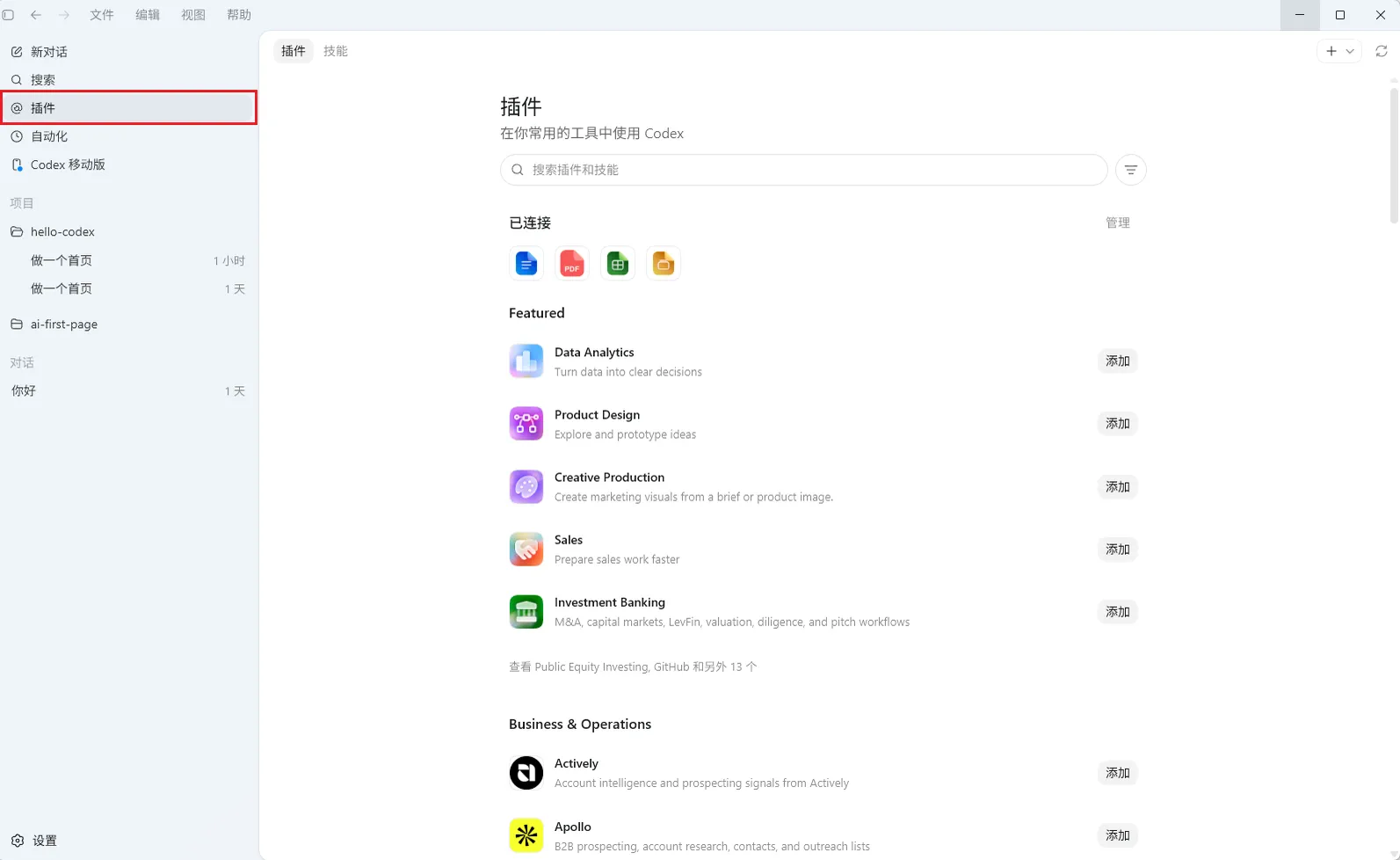Open the 帮助 menu
Image resolution: width=1400 pixels, height=860 pixels.
[239, 15]
